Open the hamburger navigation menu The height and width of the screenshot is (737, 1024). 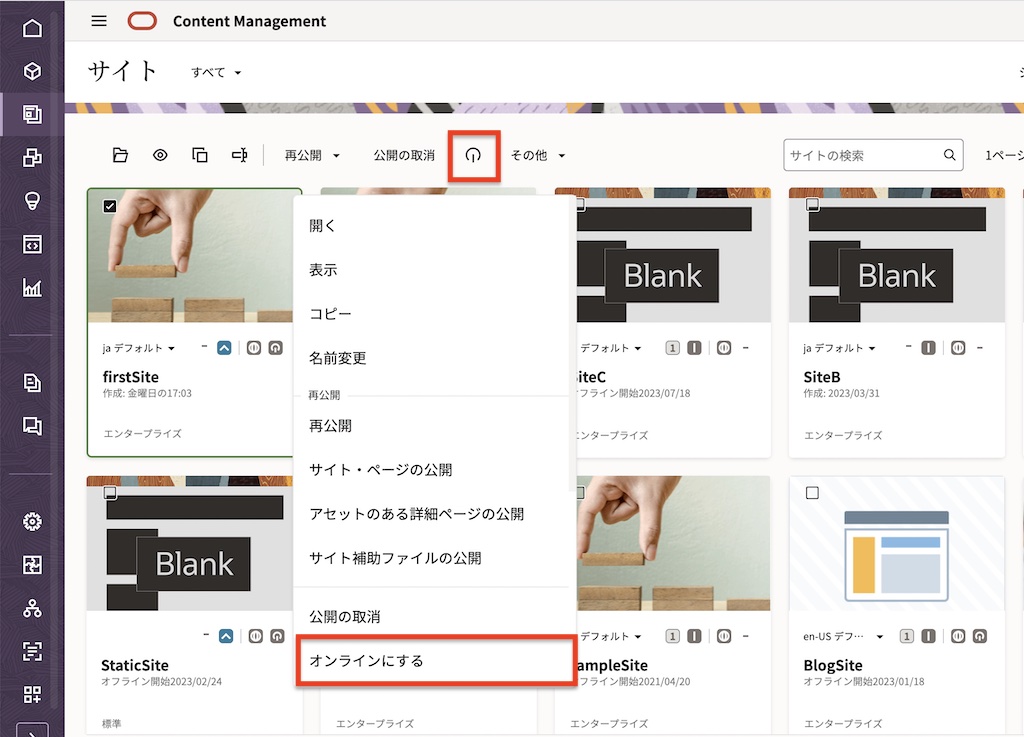coord(99,21)
